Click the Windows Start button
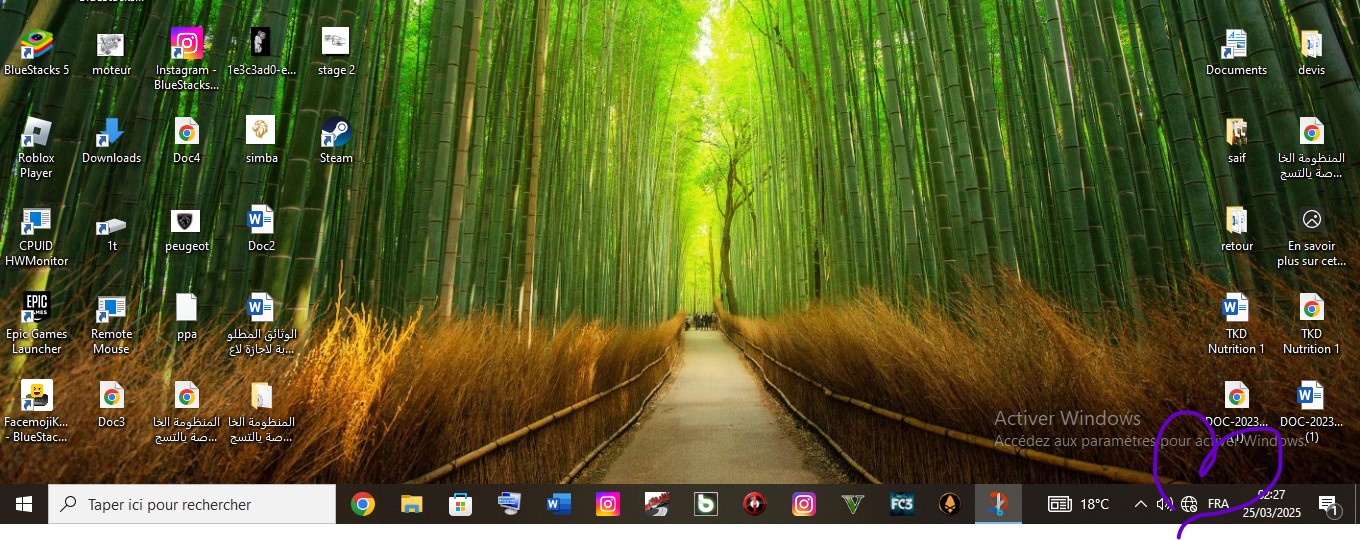This screenshot has height=540, width=1360. click(24, 504)
